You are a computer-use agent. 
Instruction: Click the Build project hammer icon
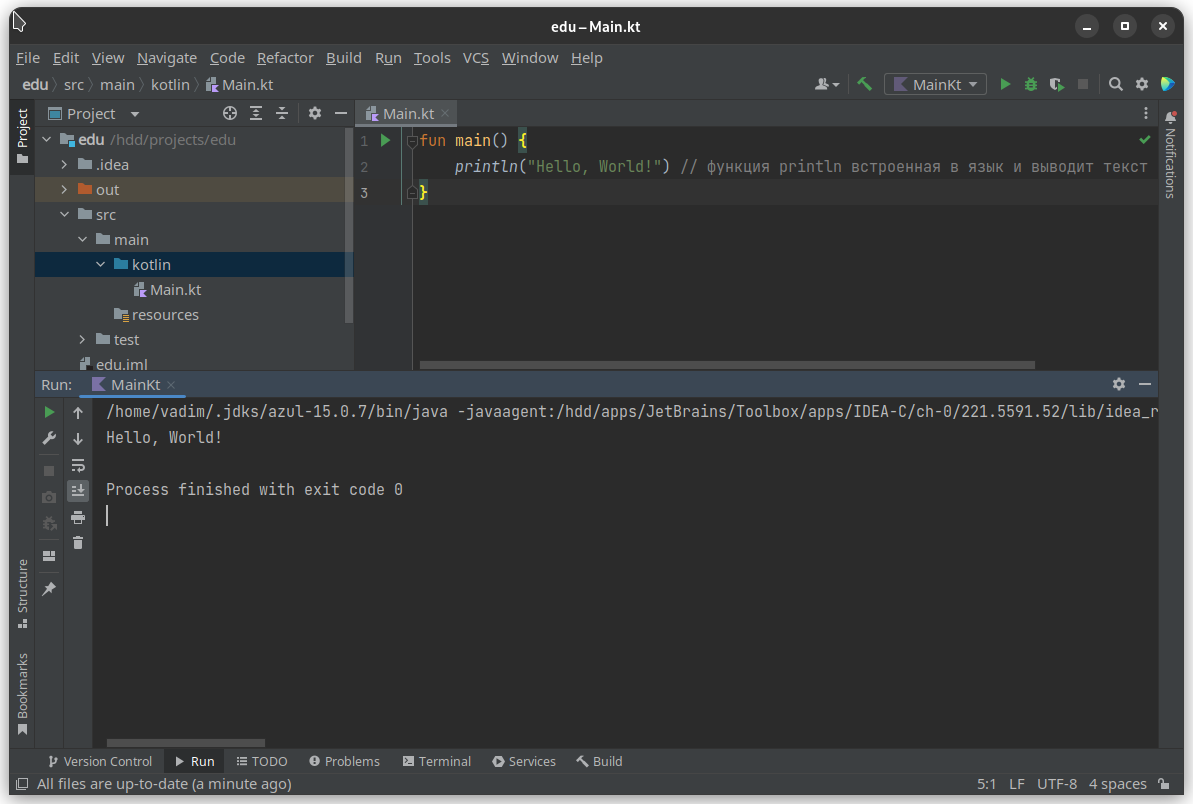(x=865, y=85)
